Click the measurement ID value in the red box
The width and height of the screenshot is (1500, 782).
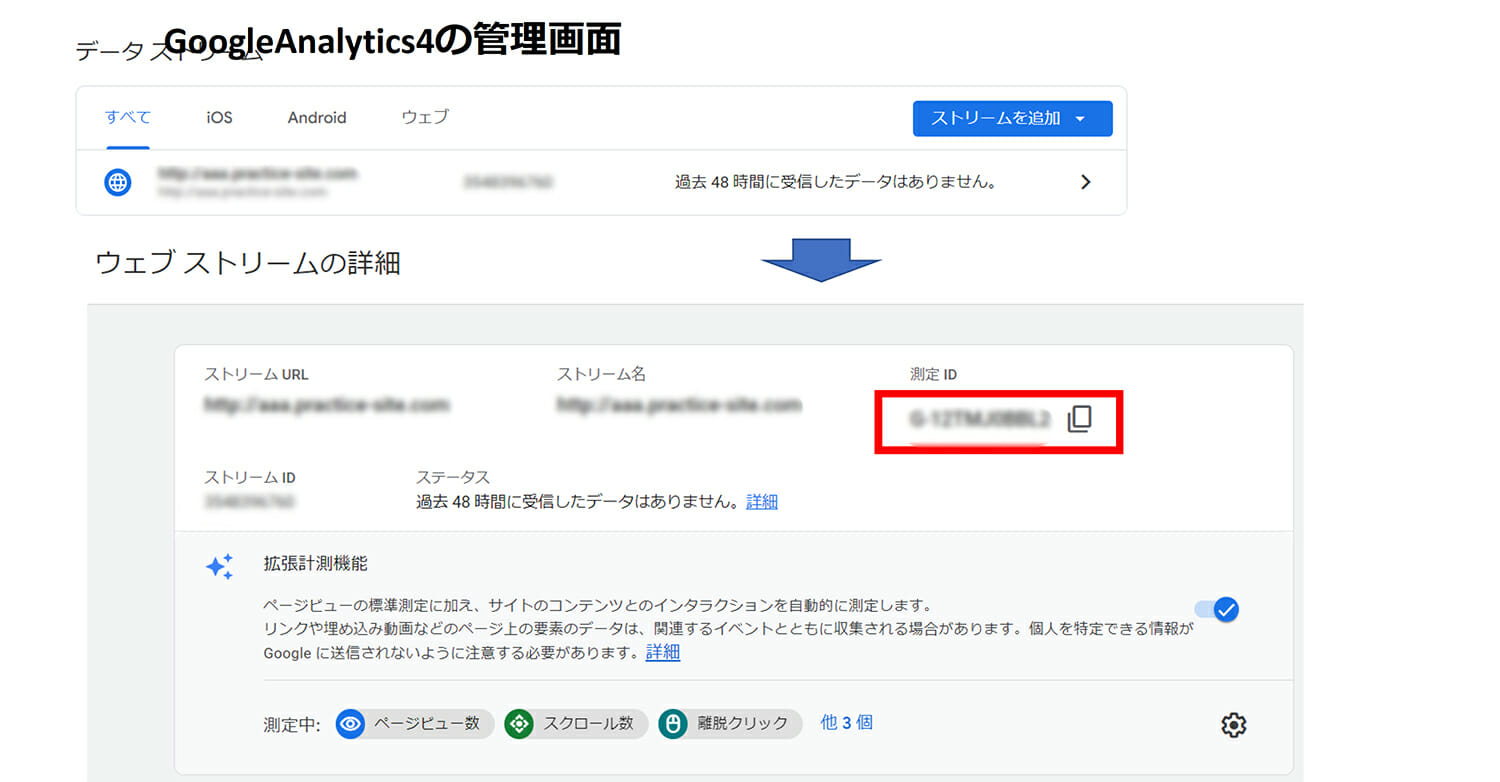[980, 420]
